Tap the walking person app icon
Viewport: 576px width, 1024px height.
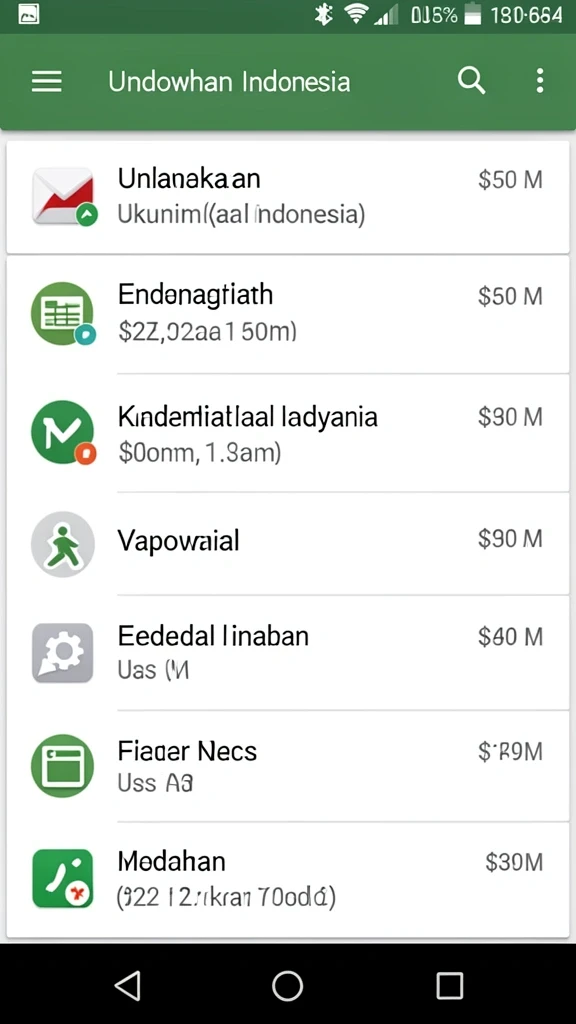point(63,544)
